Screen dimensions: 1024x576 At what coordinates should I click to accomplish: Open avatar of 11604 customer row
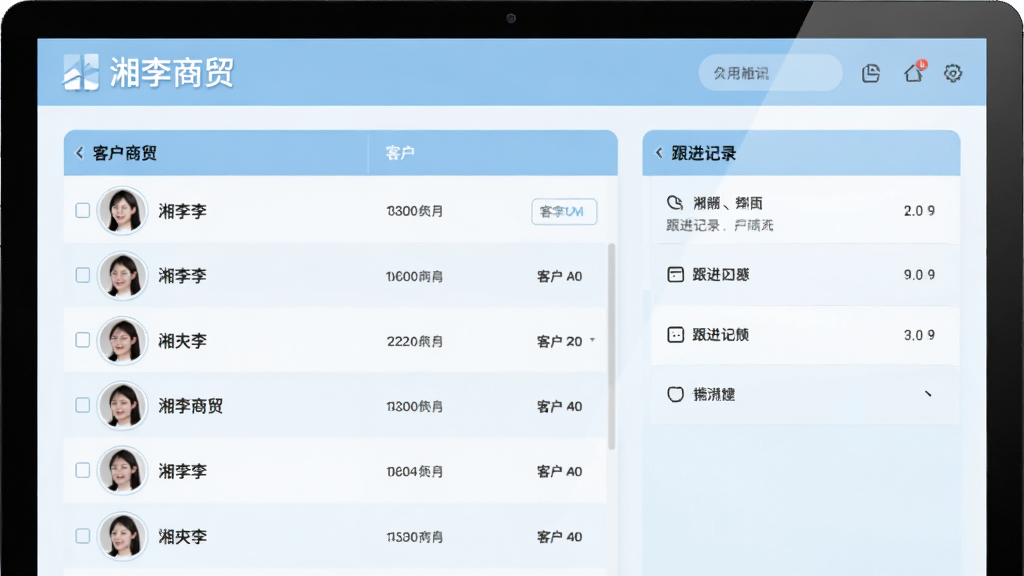[x=122, y=471]
